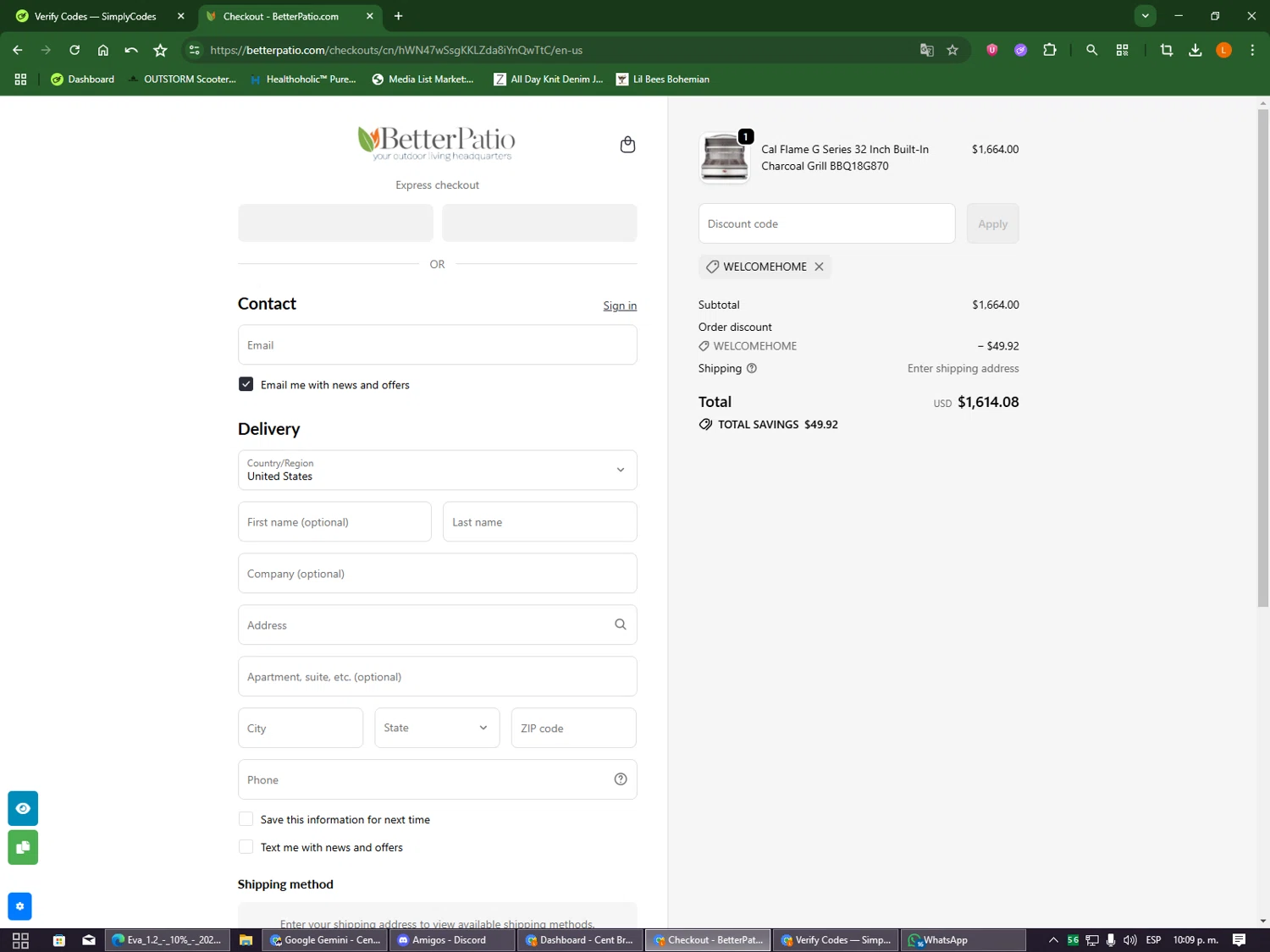This screenshot has width=1270, height=952.
Task: Bookmark this page with the star icon
Action: [952, 50]
